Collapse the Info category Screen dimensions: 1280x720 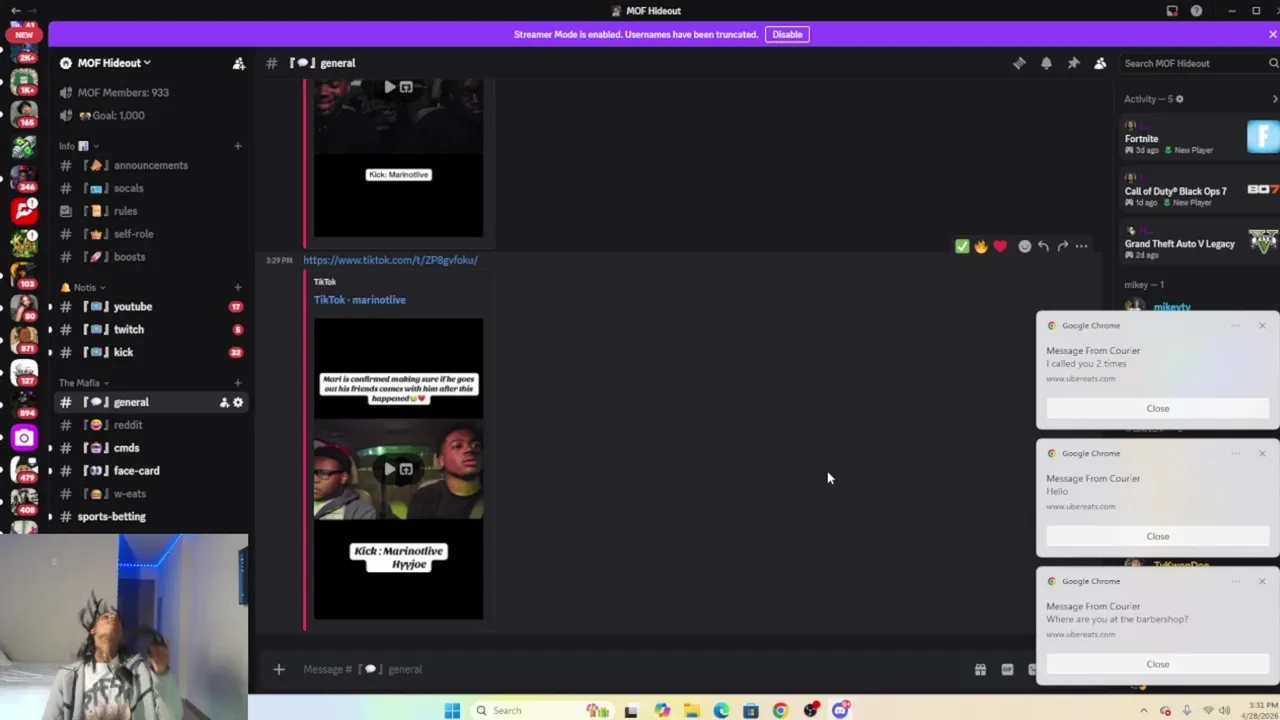click(x=78, y=146)
